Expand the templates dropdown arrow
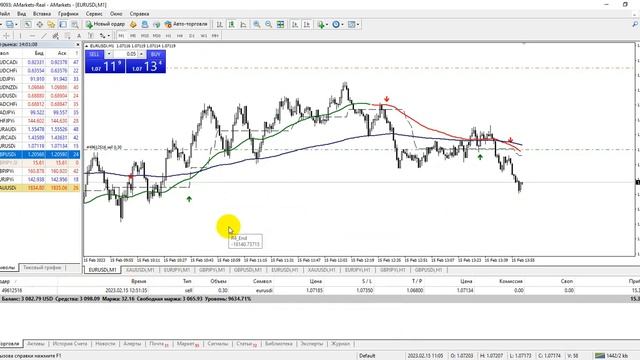This screenshot has height=360, width=640. click(x=358, y=24)
